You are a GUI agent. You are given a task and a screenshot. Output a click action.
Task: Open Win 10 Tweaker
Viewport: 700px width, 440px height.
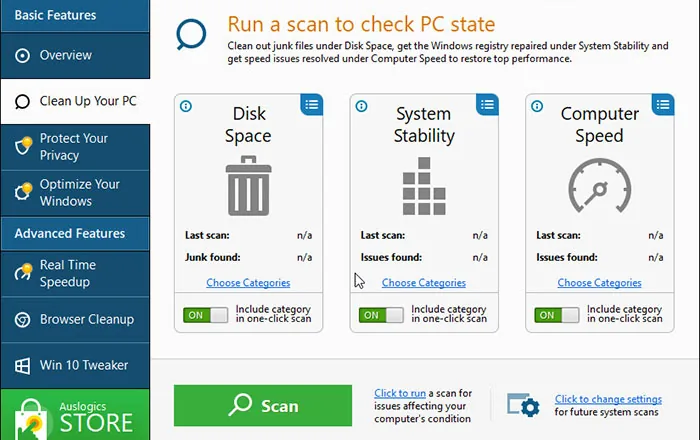pyautogui.click(x=75, y=365)
